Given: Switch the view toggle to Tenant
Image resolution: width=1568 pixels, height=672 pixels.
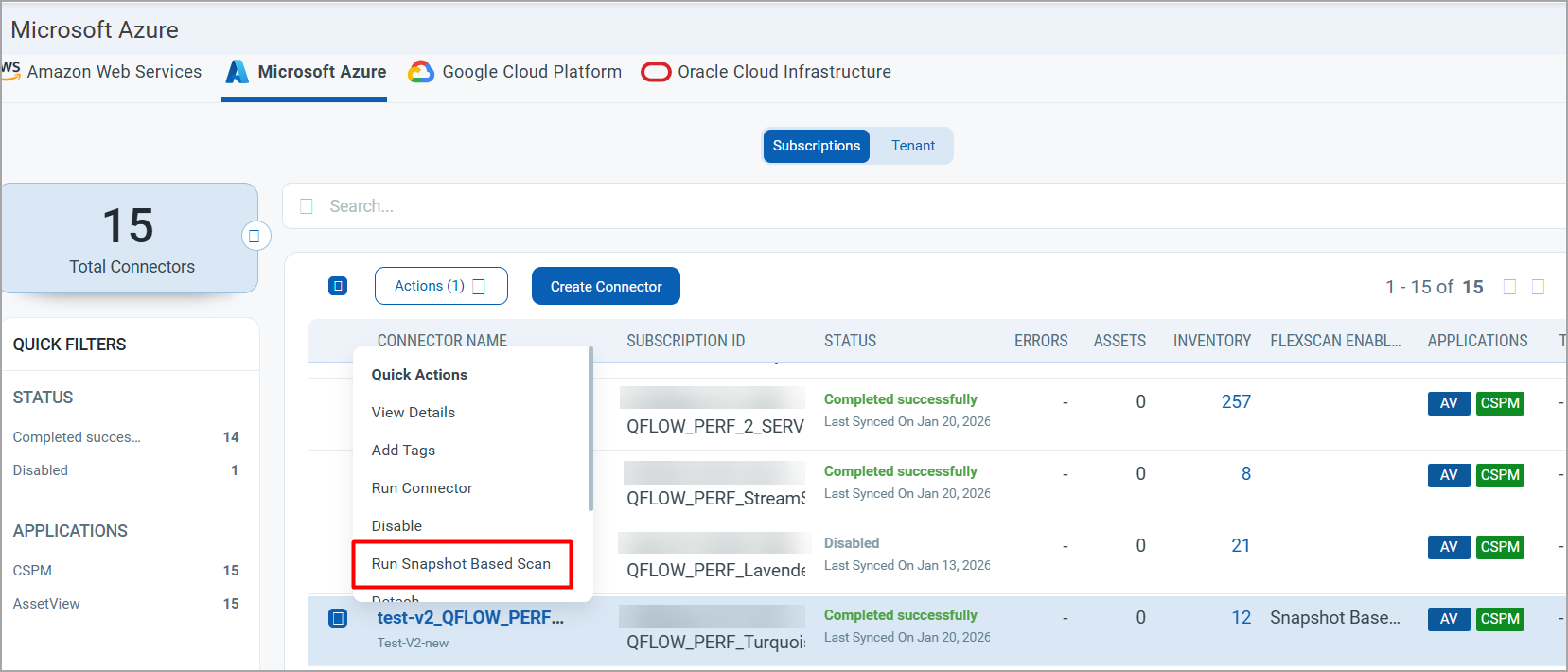Looking at the screenshot, I should point(912,146).
